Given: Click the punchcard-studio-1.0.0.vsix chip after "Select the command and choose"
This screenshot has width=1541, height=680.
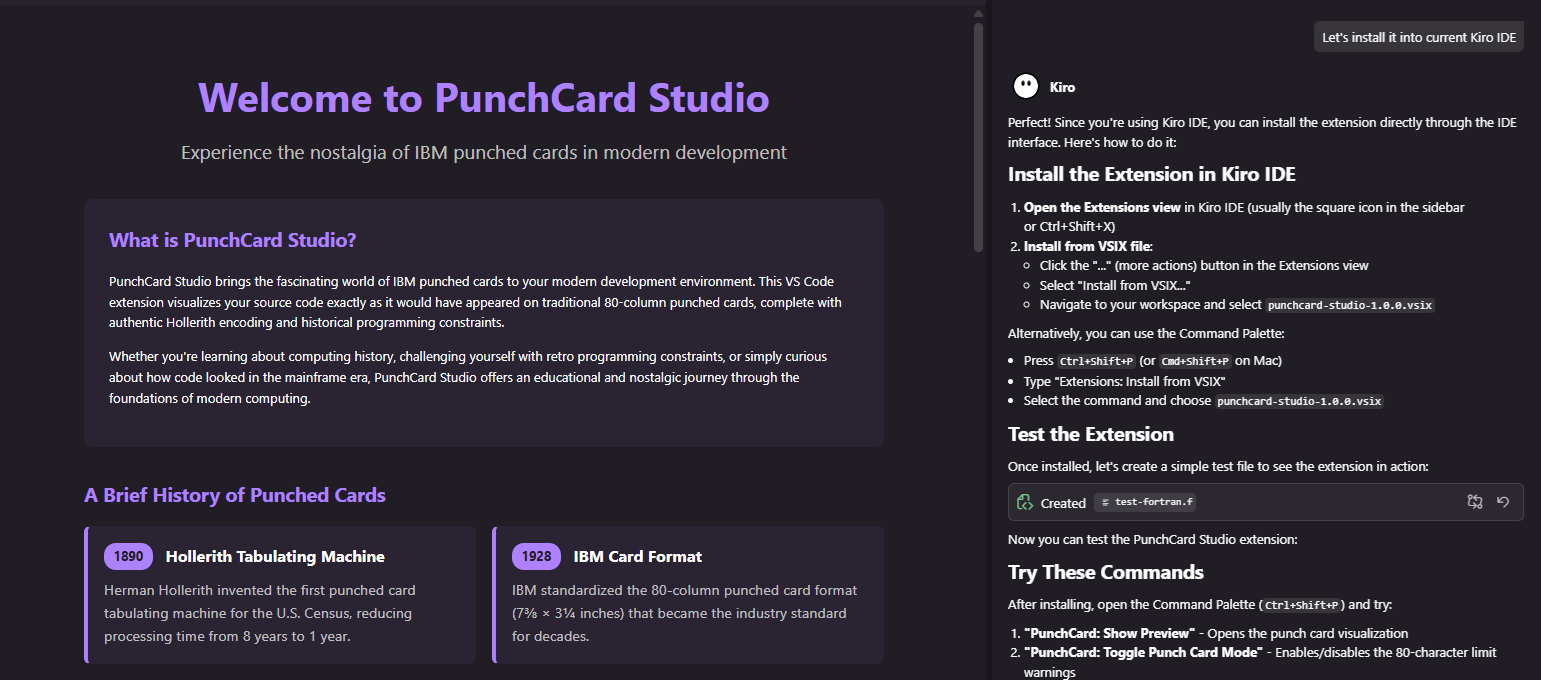Looking at the screenshot, I should point(1300,401).
